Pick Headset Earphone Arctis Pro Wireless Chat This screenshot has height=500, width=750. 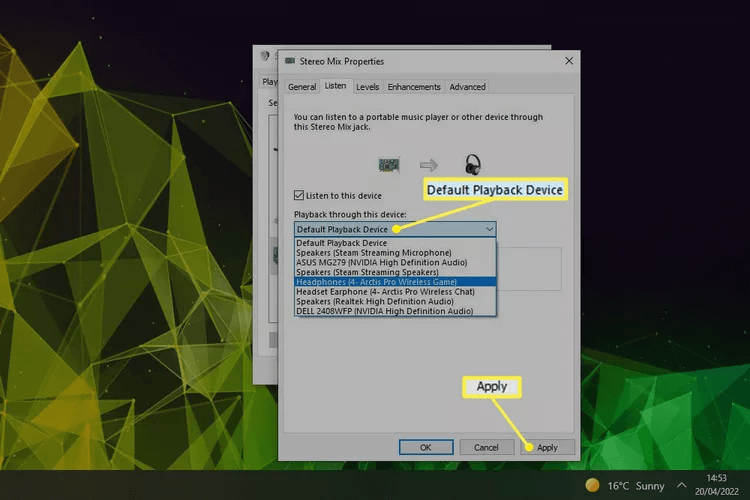(x=395, y=291)
